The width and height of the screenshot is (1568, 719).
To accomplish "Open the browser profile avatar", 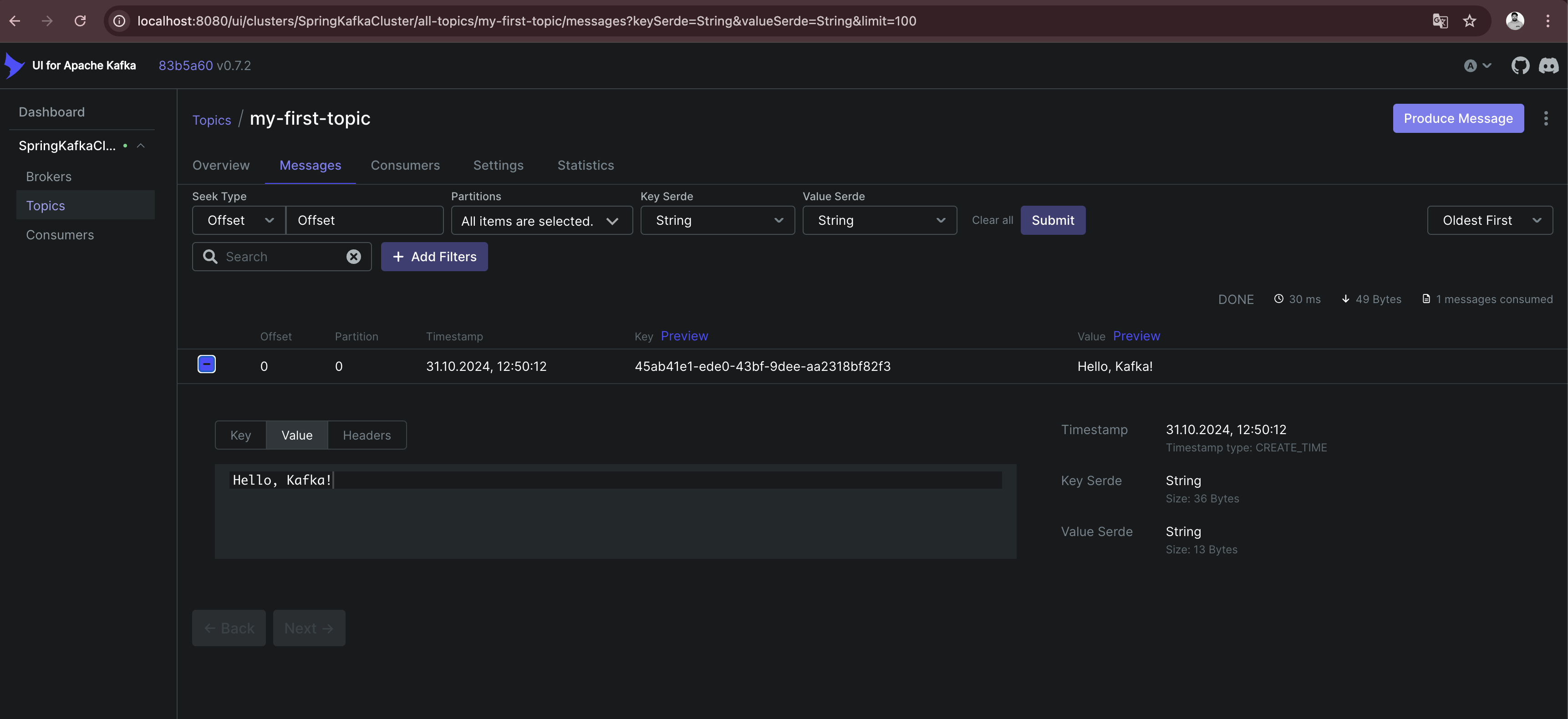I will (1514, 20).
